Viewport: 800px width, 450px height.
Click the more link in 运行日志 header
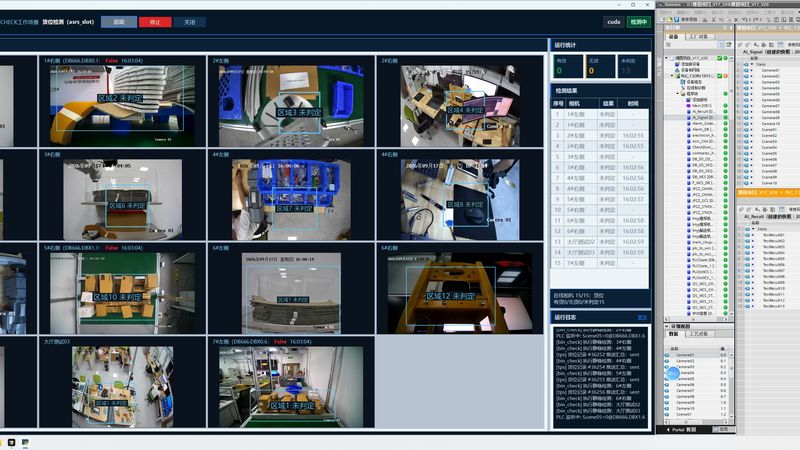[642, 317]
